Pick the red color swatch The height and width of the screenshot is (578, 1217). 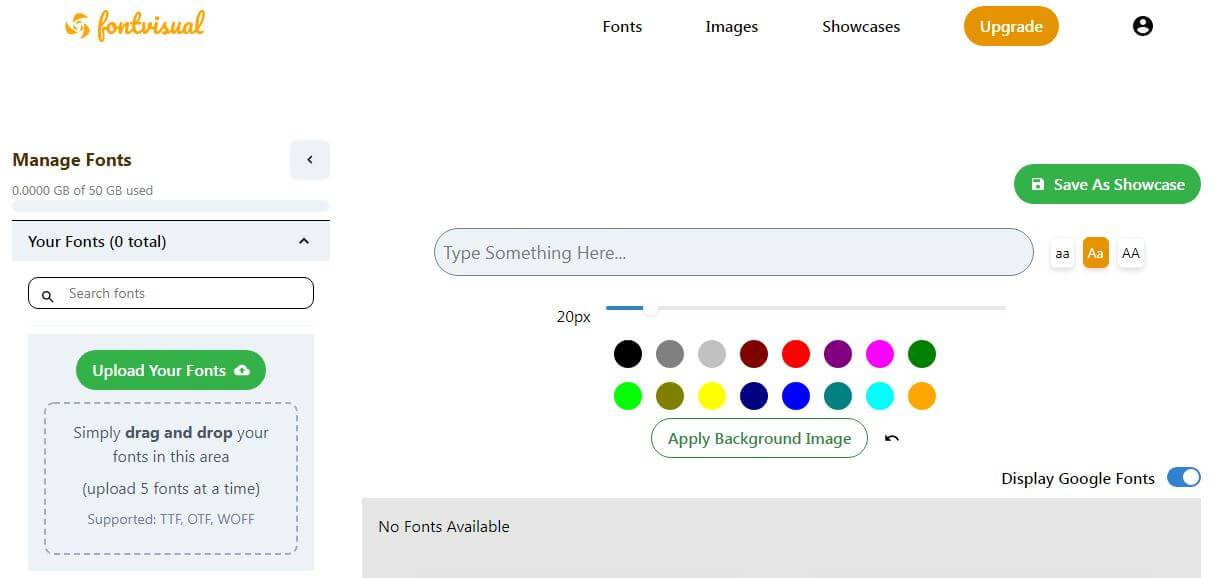(x=795, y=354)
